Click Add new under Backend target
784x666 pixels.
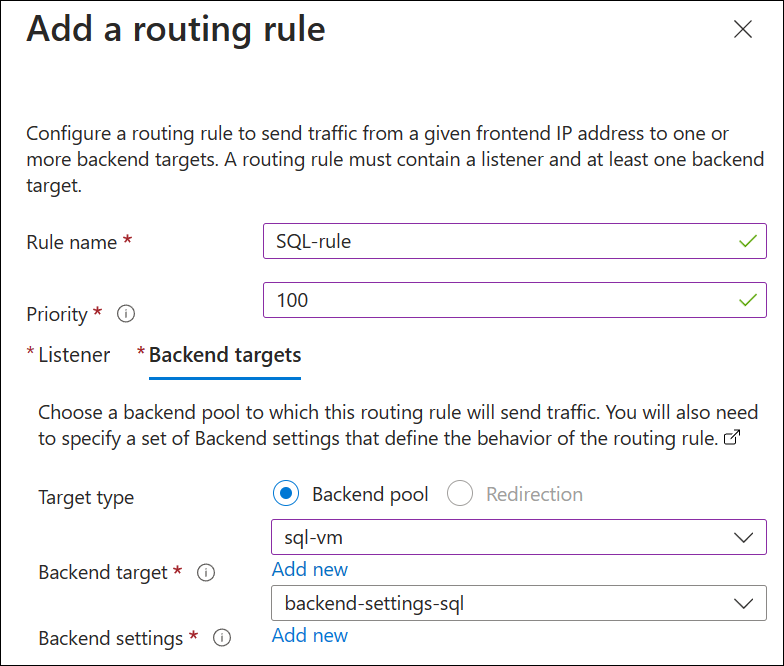tap(310, 570)
